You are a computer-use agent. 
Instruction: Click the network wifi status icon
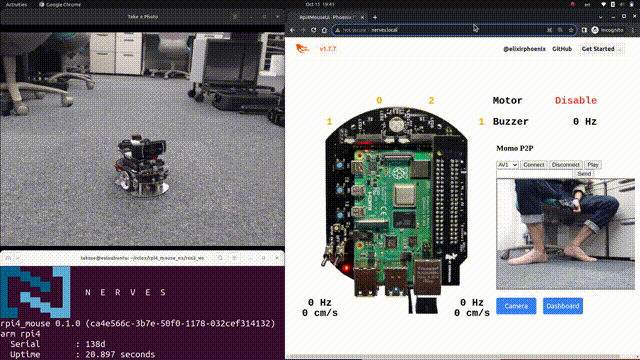pos(604,4)
